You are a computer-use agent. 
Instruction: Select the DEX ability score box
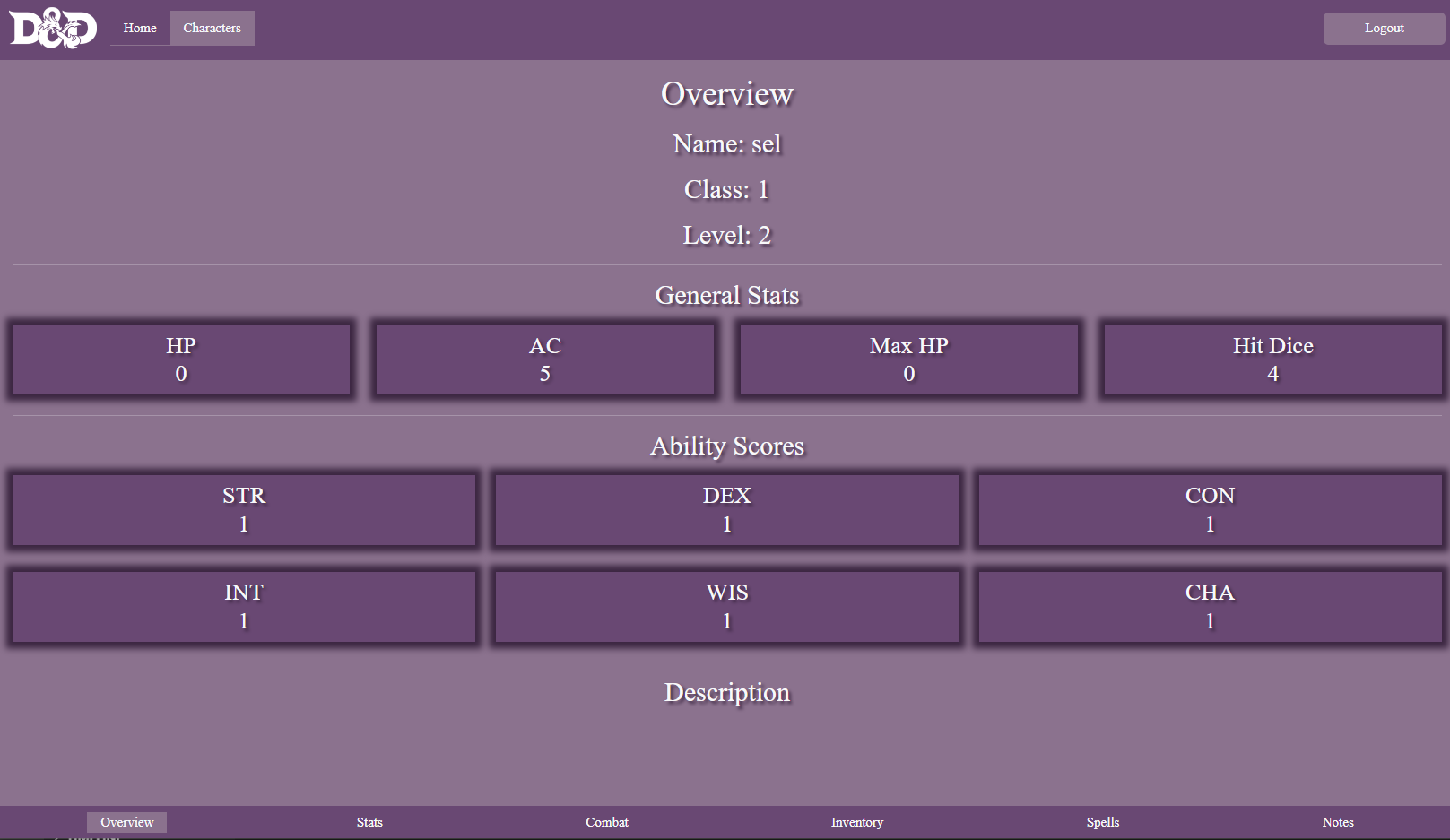click(726, 510)
